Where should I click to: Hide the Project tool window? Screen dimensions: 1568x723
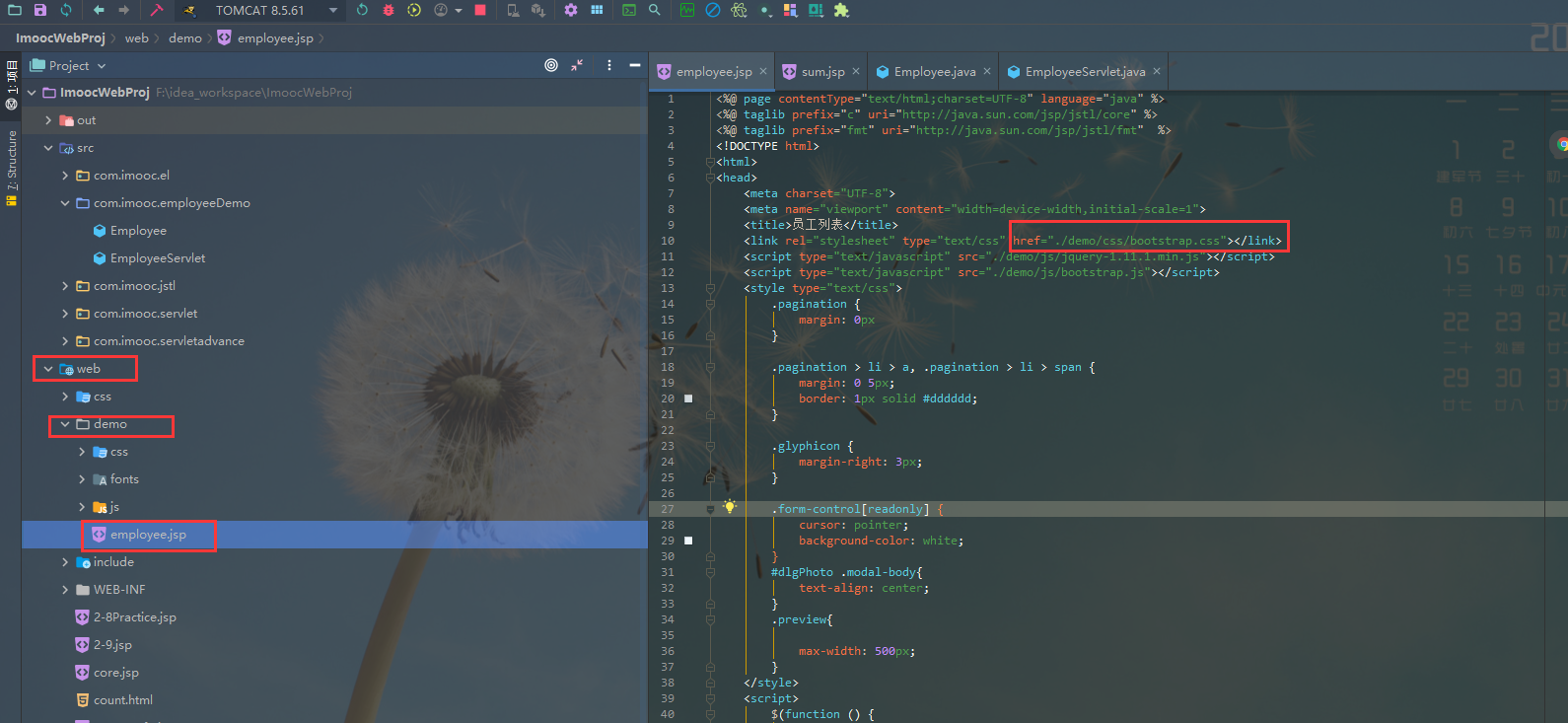point(635,65)
